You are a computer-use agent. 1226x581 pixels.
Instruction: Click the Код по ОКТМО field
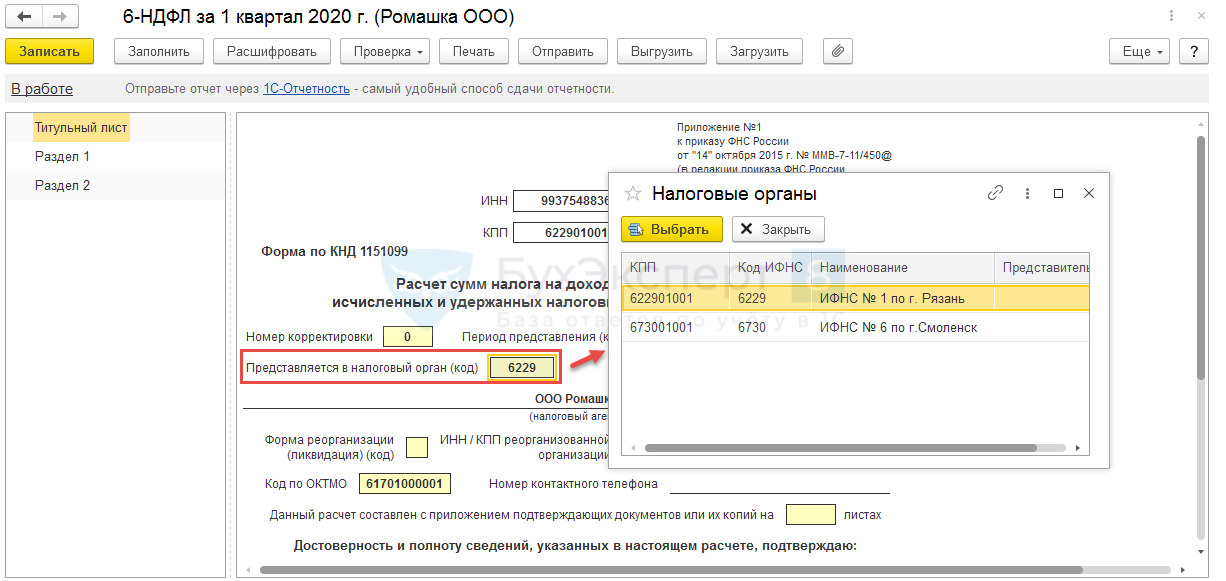pyautogui.click(x=406, y=484)
